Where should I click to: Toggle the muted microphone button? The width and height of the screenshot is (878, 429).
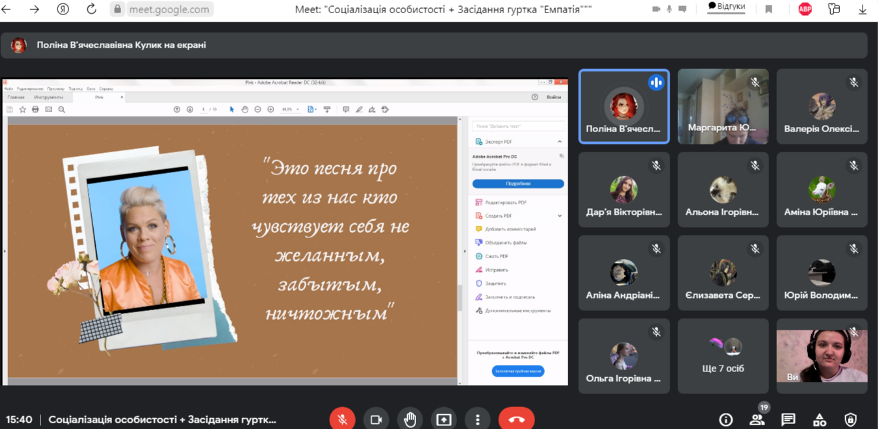click(342, 419)
